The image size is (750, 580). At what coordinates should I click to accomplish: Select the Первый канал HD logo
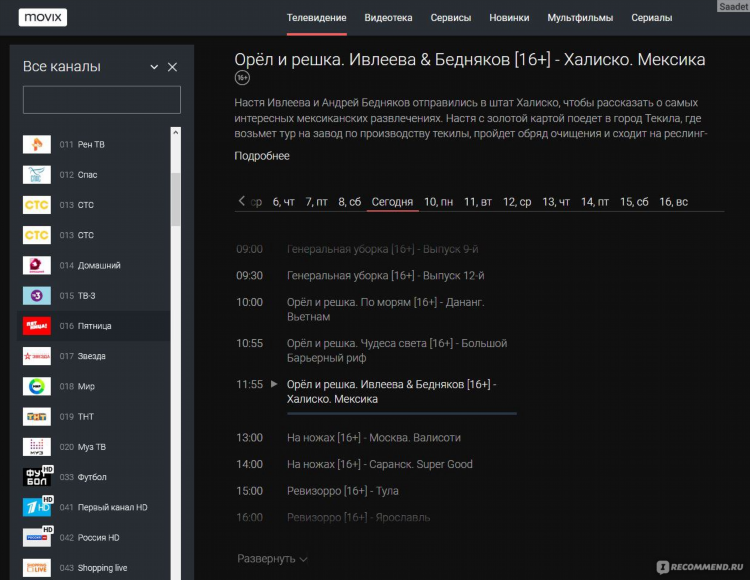(x=38, y=507)
